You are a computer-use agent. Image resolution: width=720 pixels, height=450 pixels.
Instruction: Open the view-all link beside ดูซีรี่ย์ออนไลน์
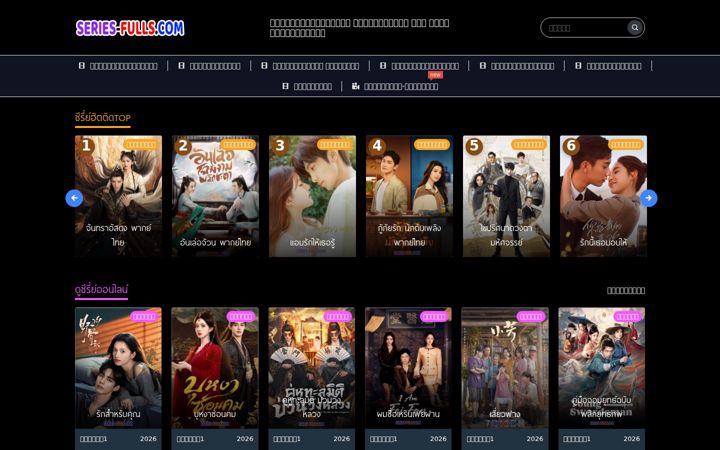tap(626, 290)
